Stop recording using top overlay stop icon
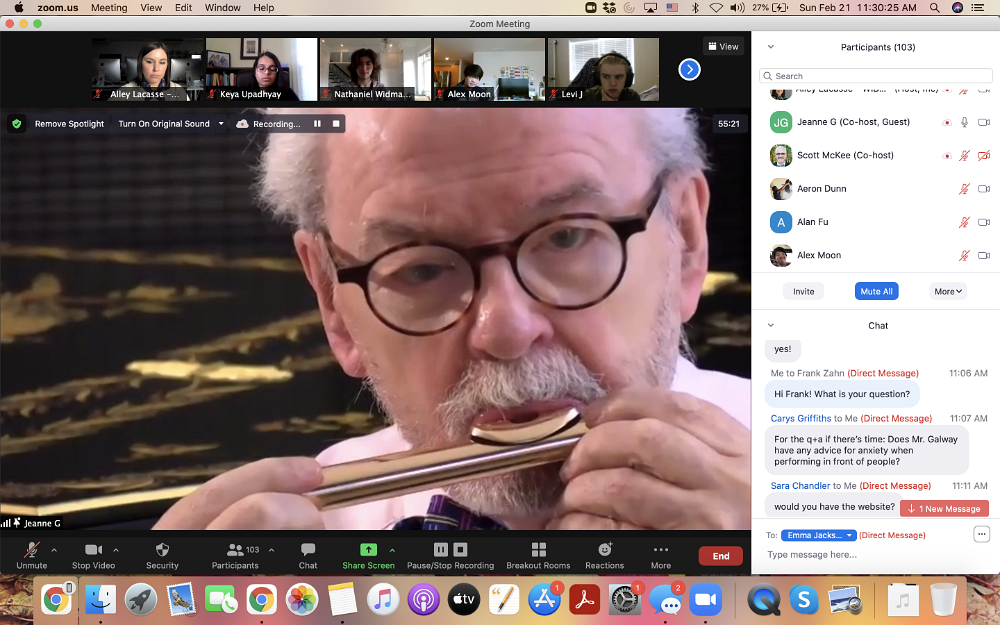Image resolution: width=1000 pixels, height=625 pixels. click(336, 124)
